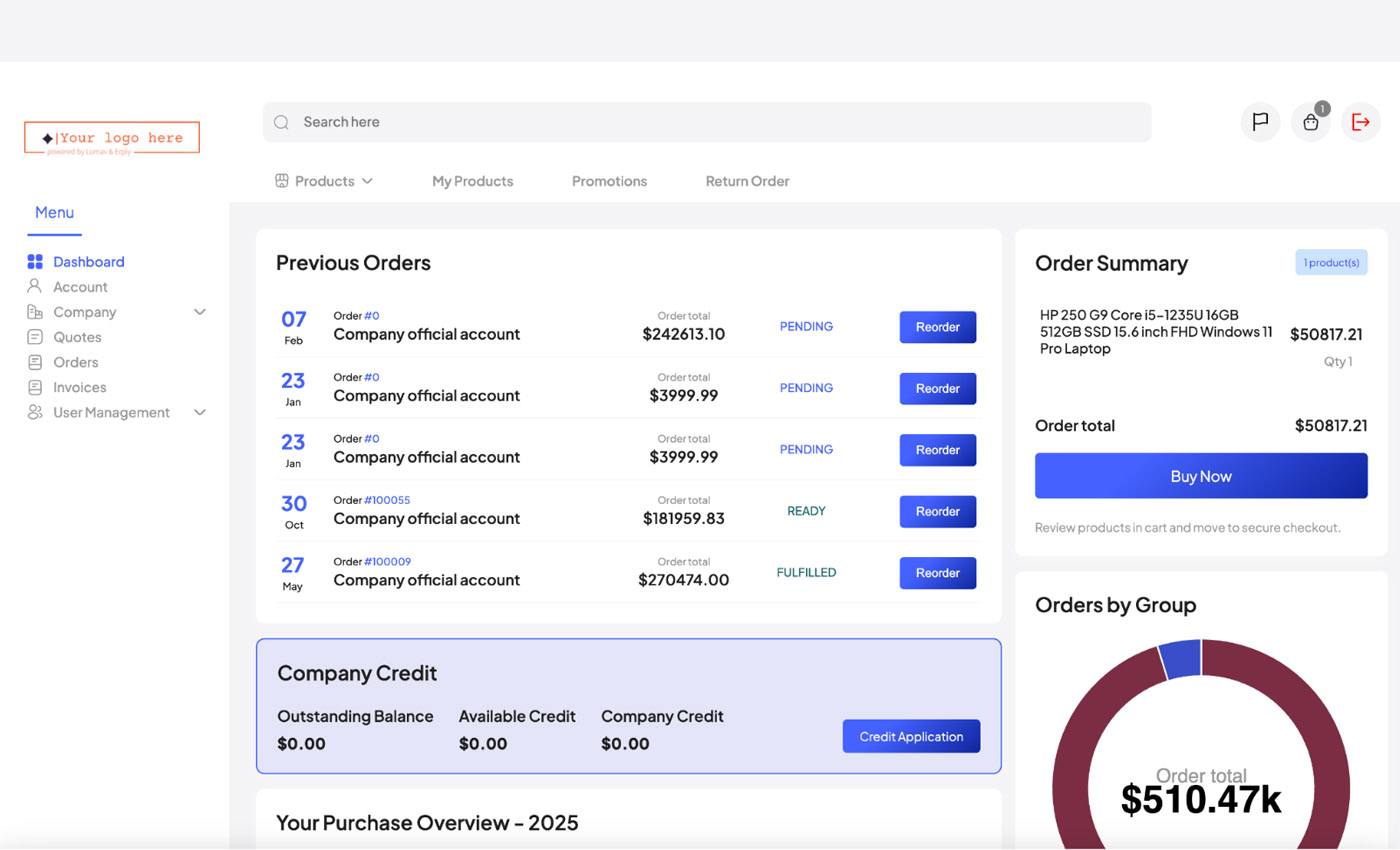Open Invoices in the sidebar
Screen dimensions: 1400x850
(80, 387)
